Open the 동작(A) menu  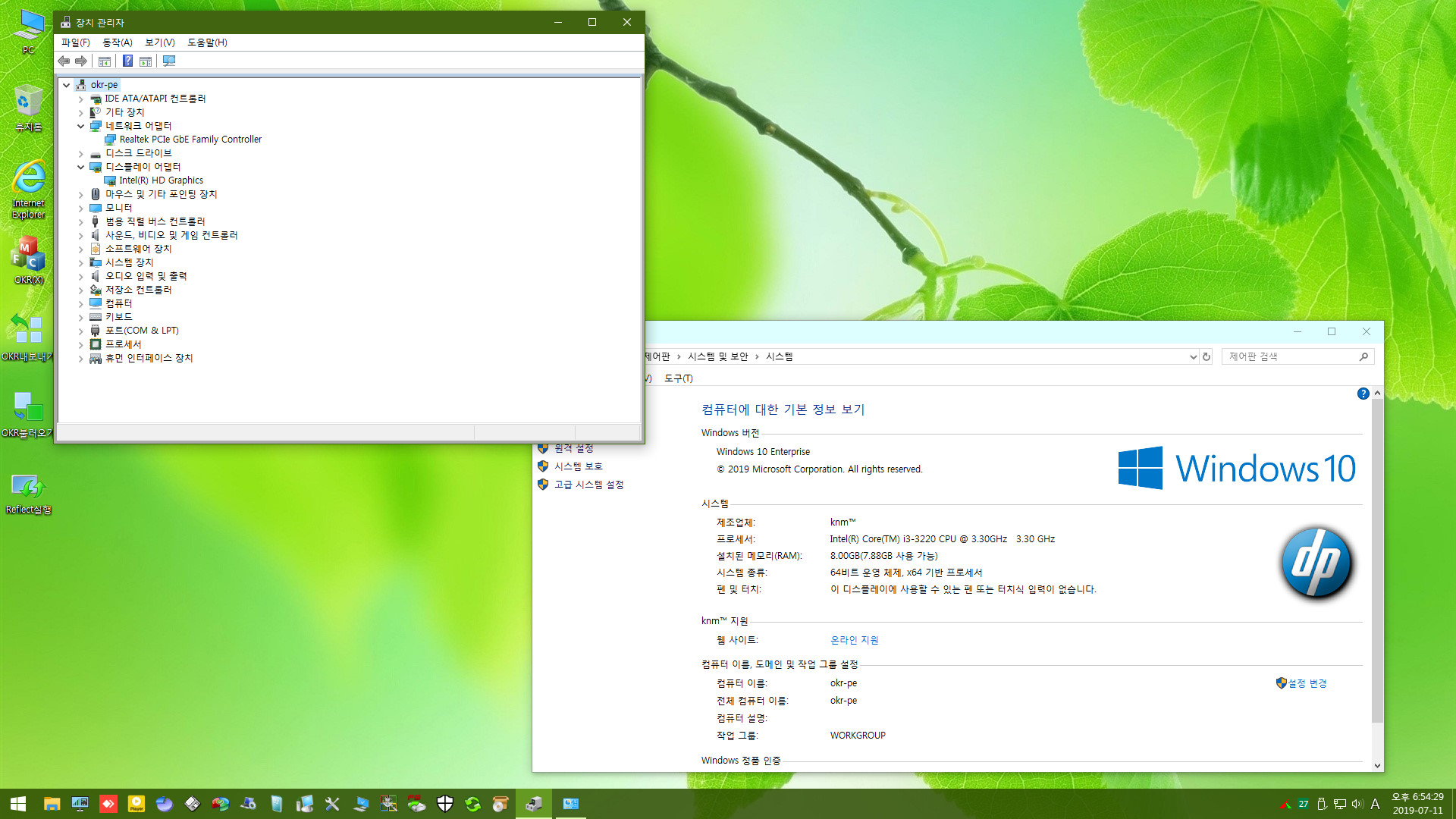pos(118,42)
